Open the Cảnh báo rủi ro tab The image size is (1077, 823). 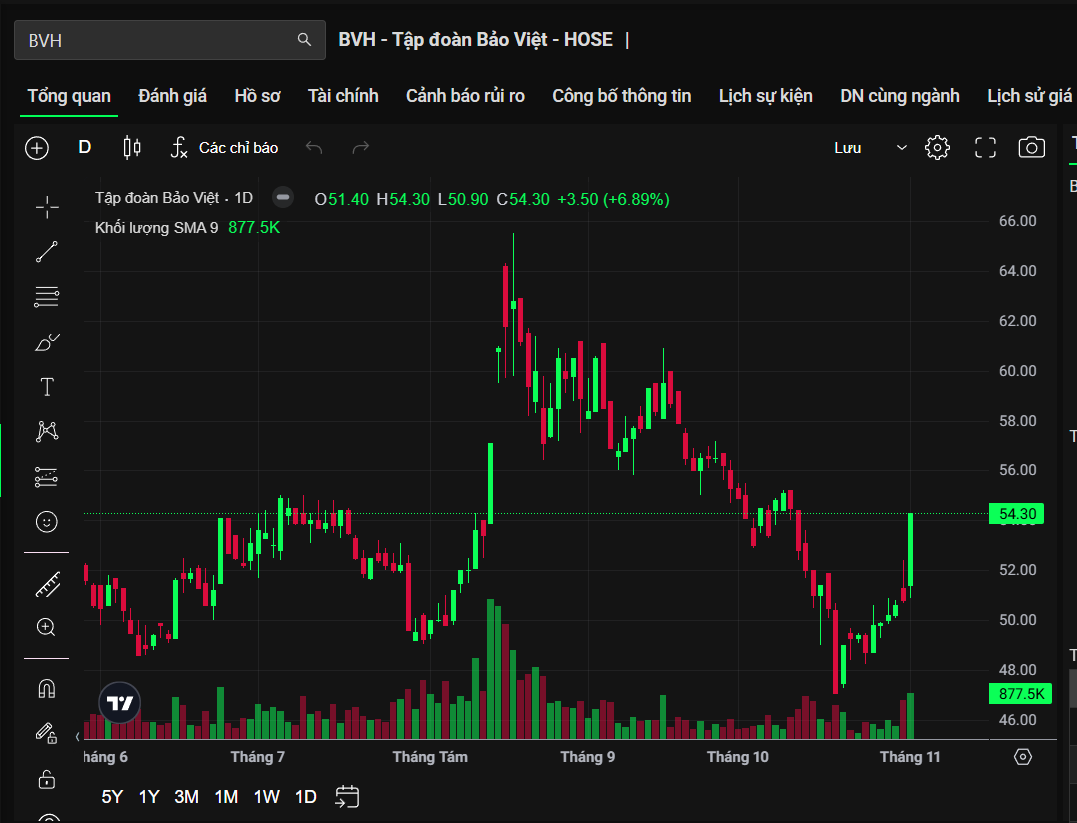click(465, 96)
